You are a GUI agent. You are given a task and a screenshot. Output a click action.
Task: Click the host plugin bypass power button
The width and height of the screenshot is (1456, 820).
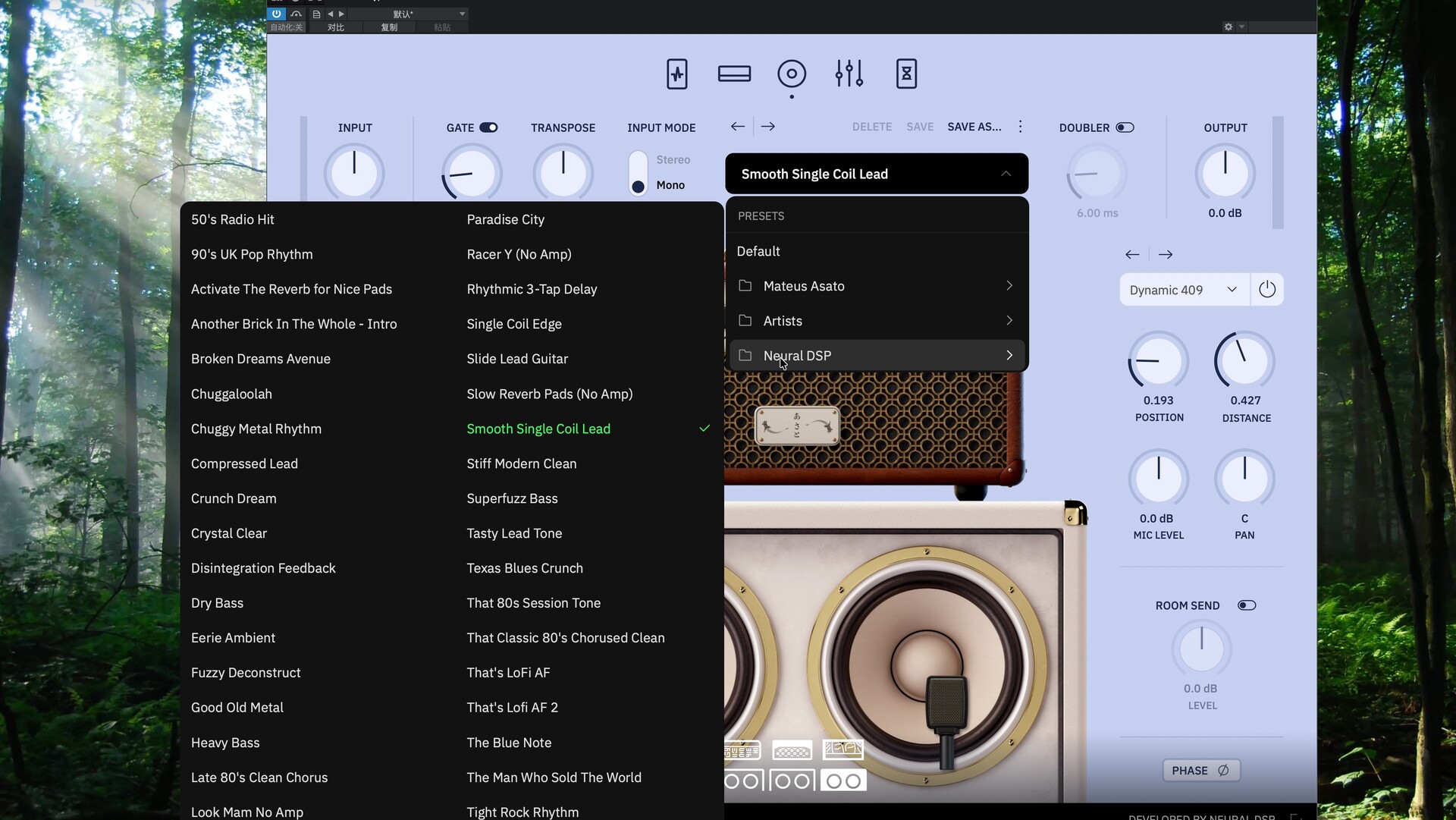pos(276,14)
